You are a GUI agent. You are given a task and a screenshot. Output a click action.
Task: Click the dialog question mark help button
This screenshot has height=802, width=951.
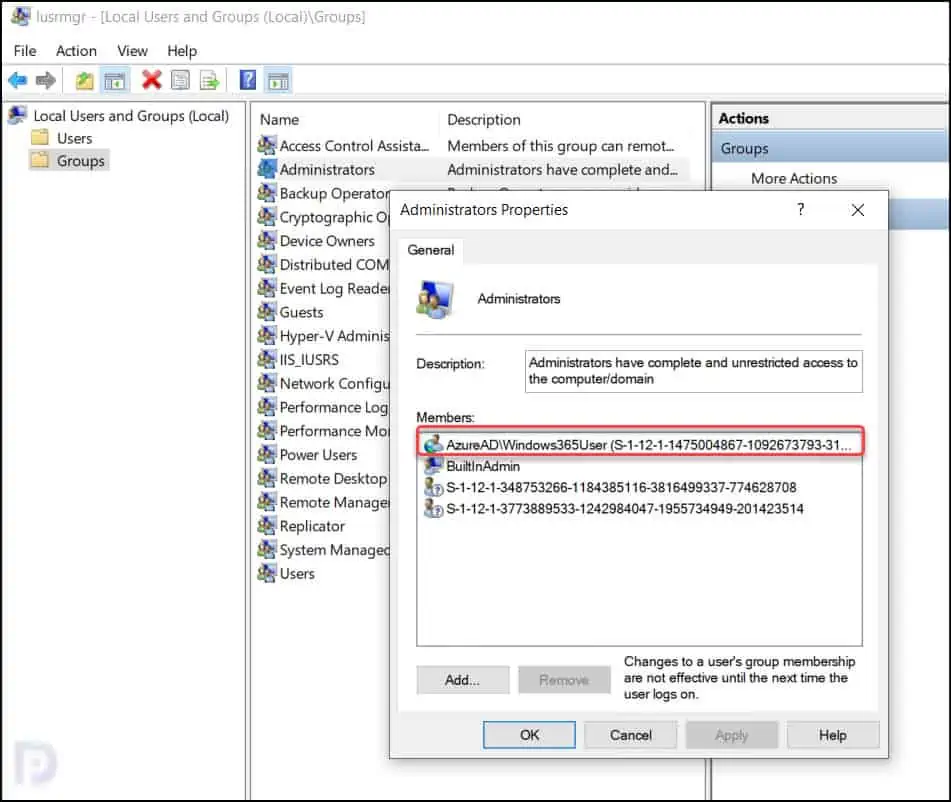coord(801,210)
